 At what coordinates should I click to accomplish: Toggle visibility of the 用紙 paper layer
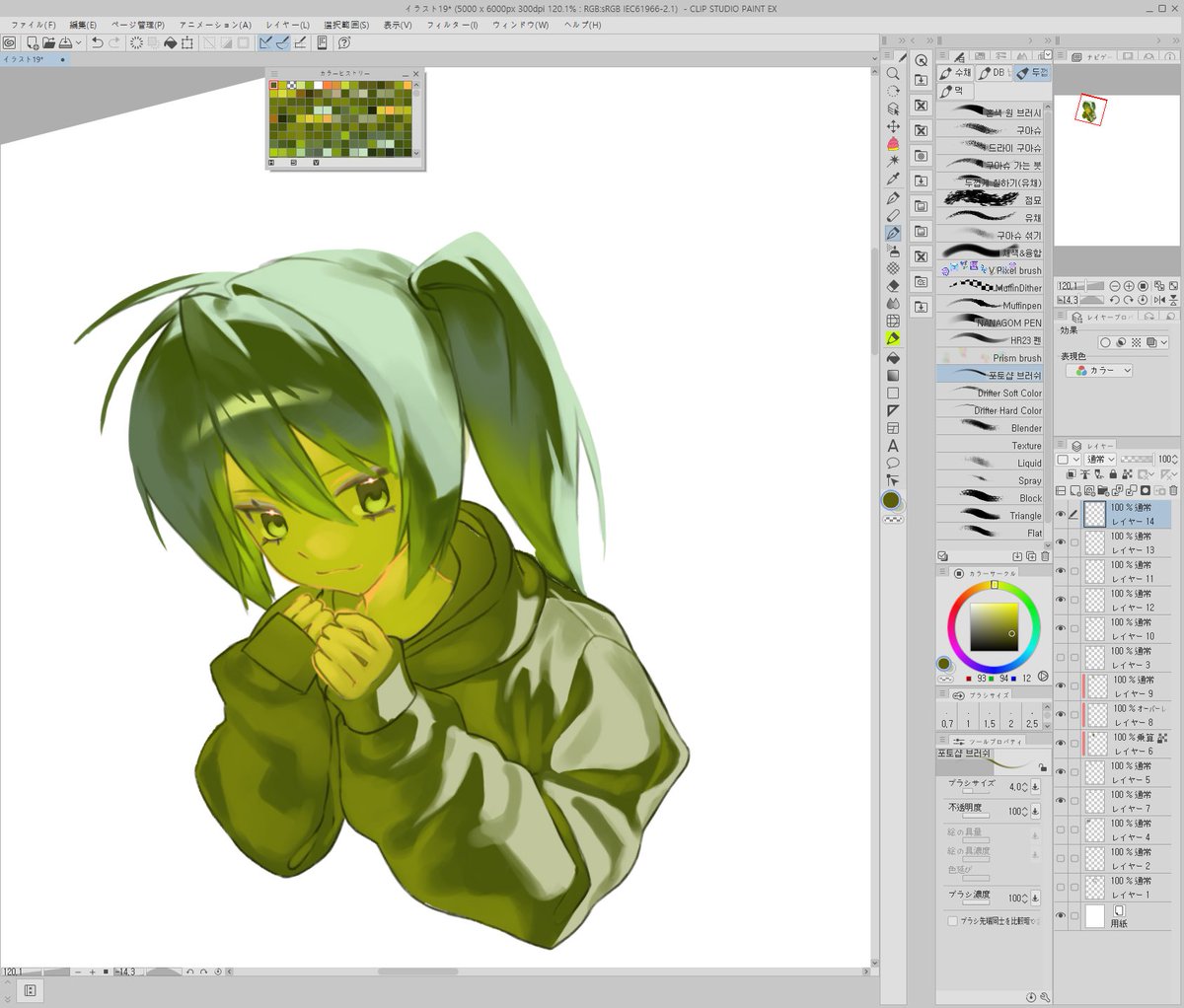pyautogui.click(x=1061, y=915)
